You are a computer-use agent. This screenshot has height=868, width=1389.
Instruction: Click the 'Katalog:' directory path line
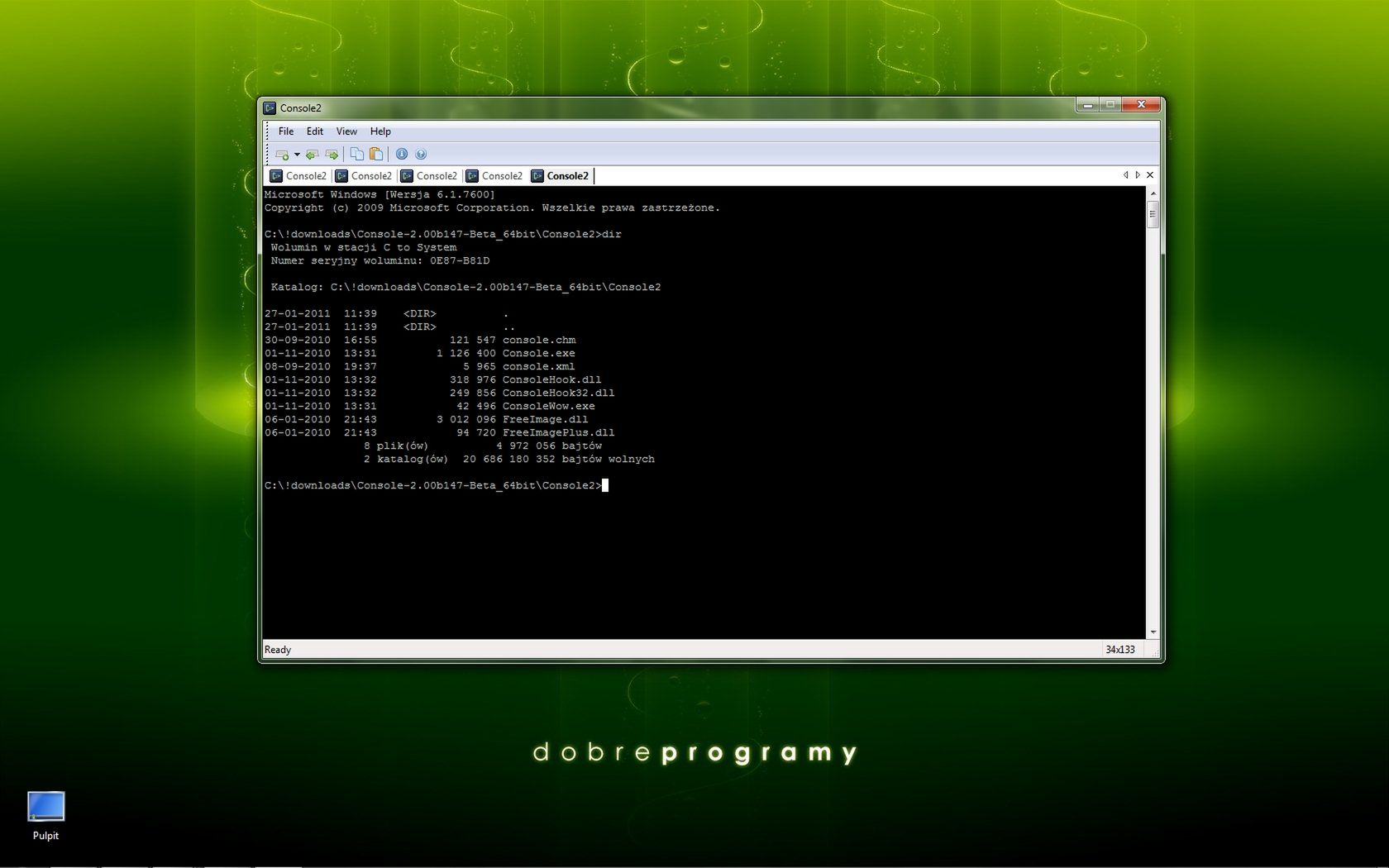click(x=466, y=287)
